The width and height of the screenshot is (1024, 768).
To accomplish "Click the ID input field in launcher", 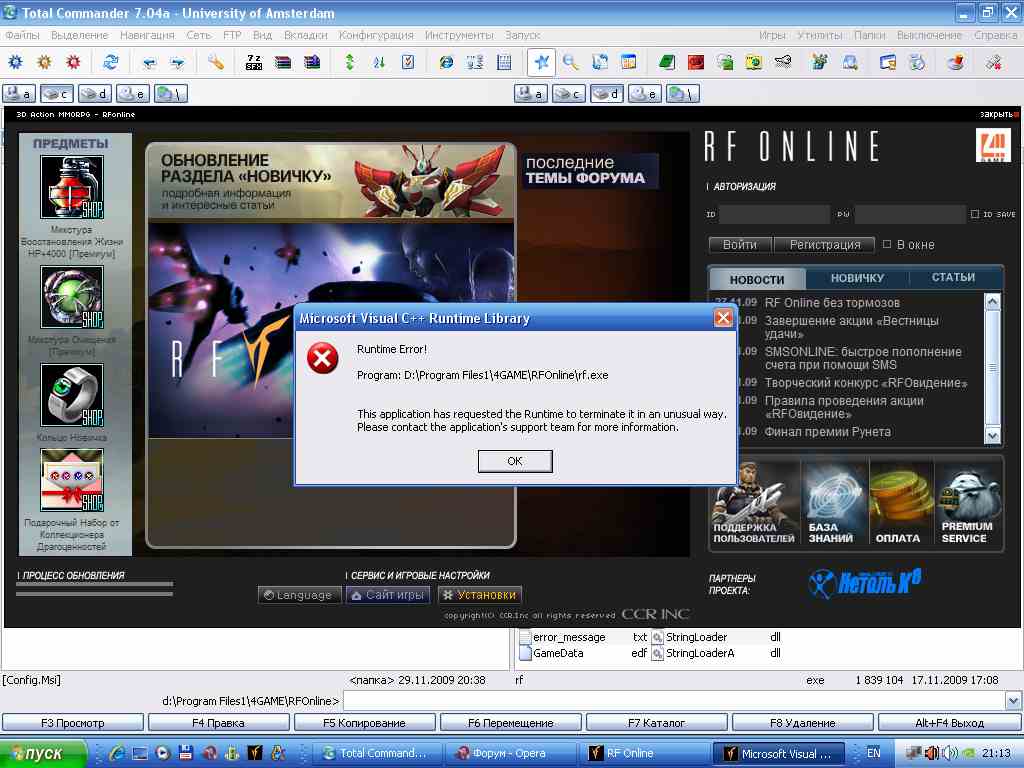I will pos(774,214).
